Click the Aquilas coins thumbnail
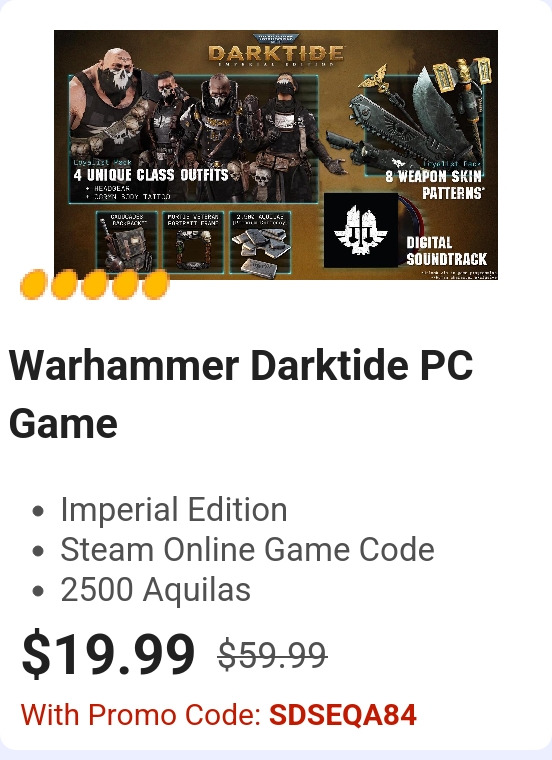The width and height of the screenshot is (552, 760). (260, 242)
